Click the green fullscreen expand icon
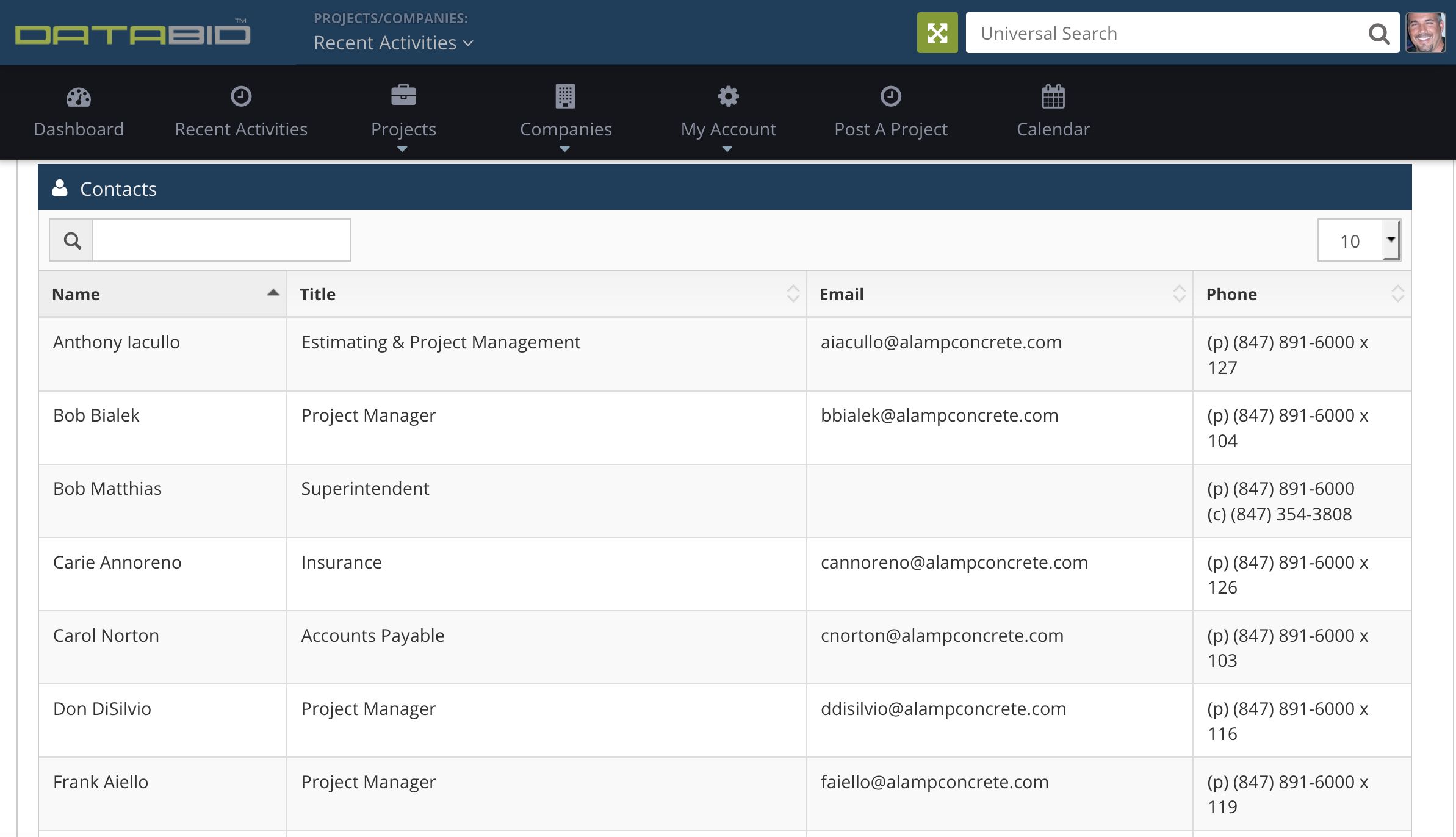Image resolution: width=1456 pixels, height=837 pixels. tap(937, 33)
